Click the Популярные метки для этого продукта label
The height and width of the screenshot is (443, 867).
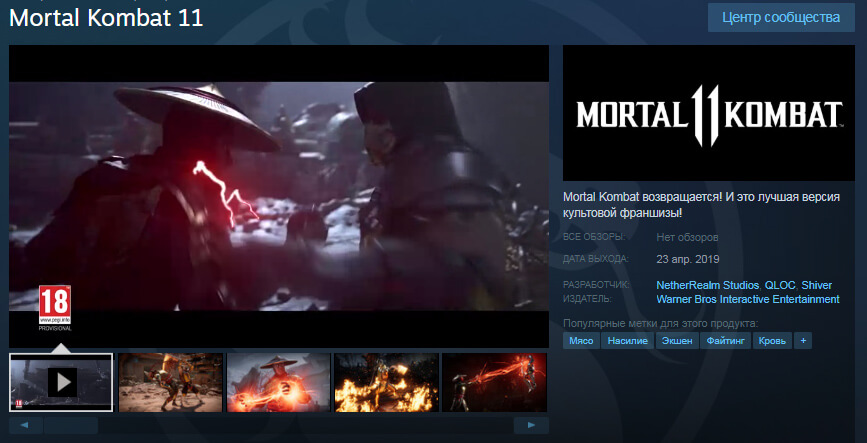[660, 324]
